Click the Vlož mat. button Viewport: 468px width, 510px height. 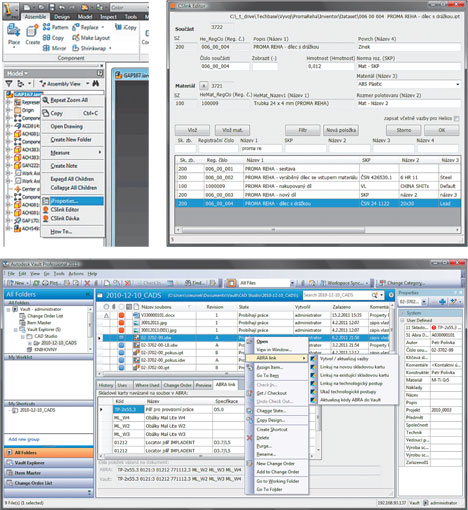(x=232, y=130)
